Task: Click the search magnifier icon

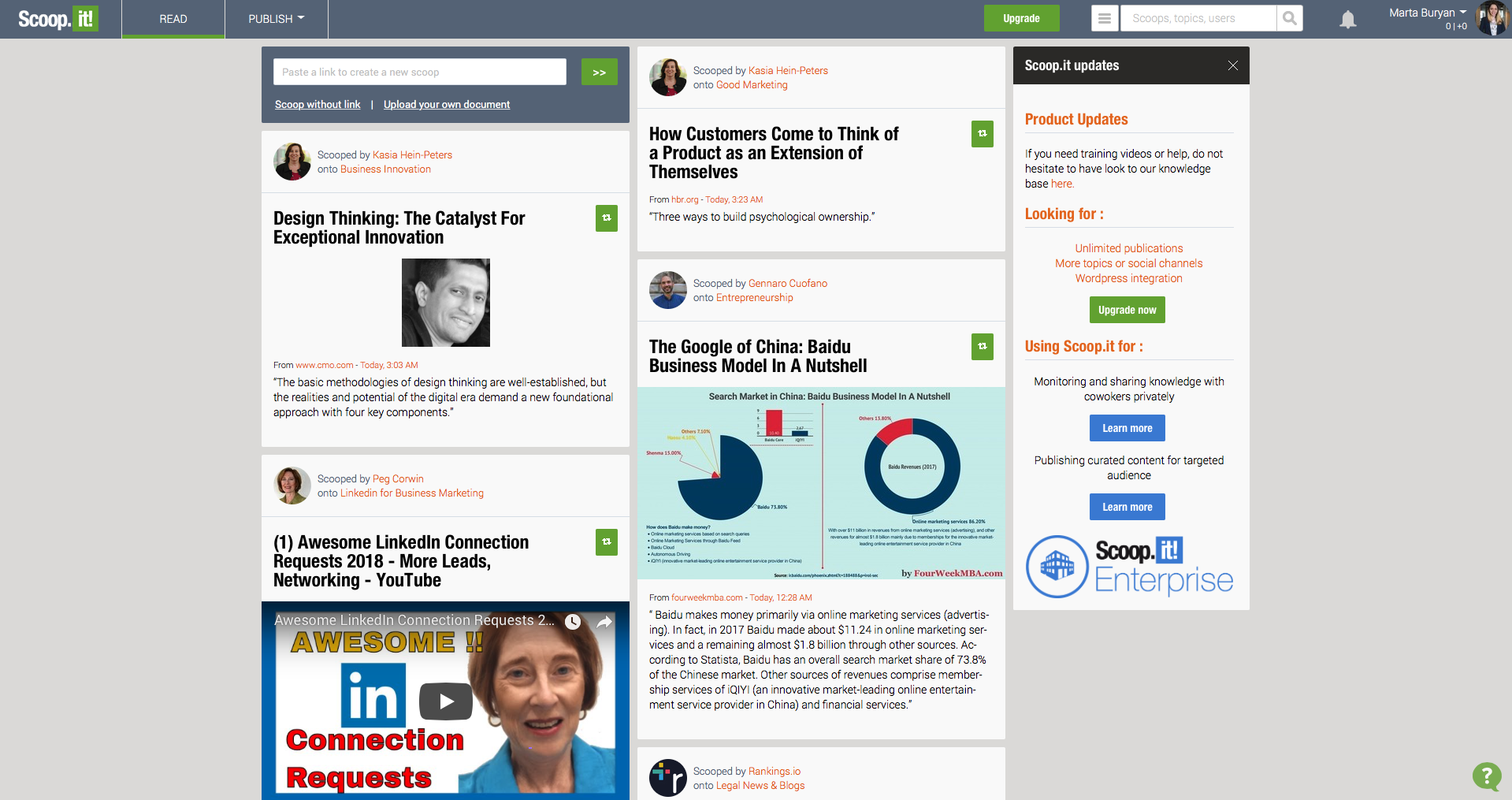Action: [x=1289, y=18]
